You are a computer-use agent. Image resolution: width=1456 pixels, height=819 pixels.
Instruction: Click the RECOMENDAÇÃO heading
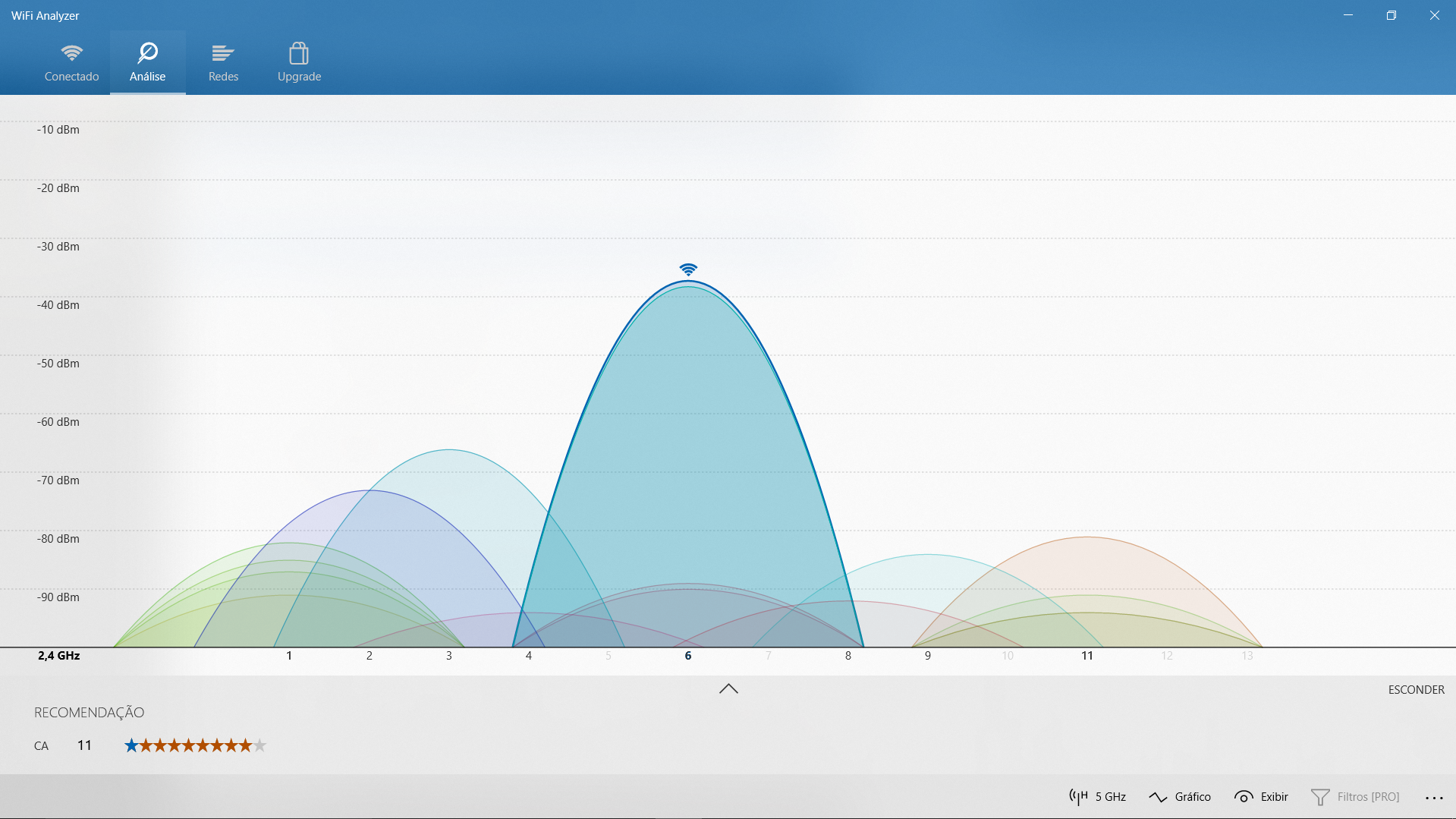[89, 713]
